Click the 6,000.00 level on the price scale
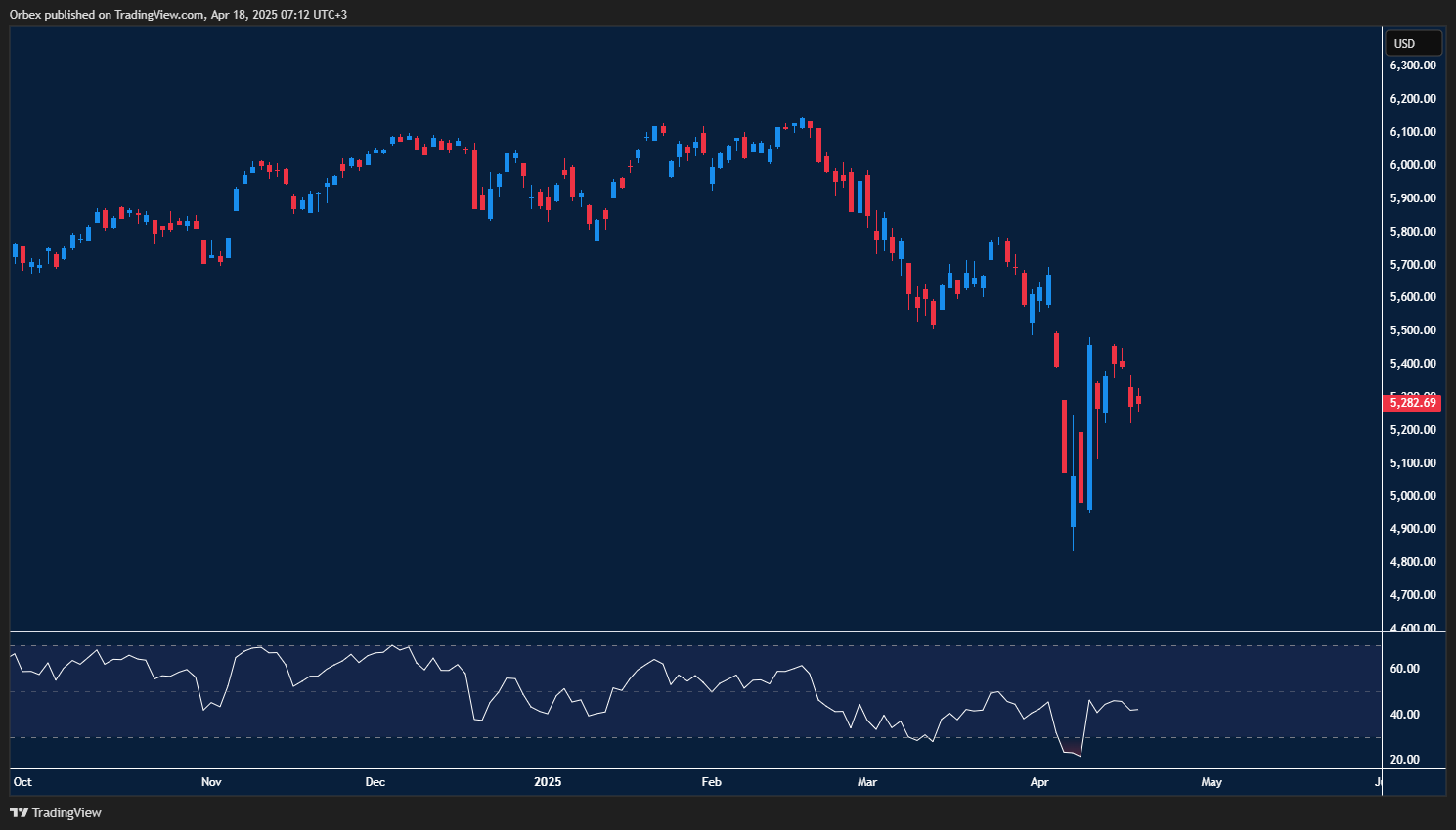 pyautogui.click(x=1413, y=165)
